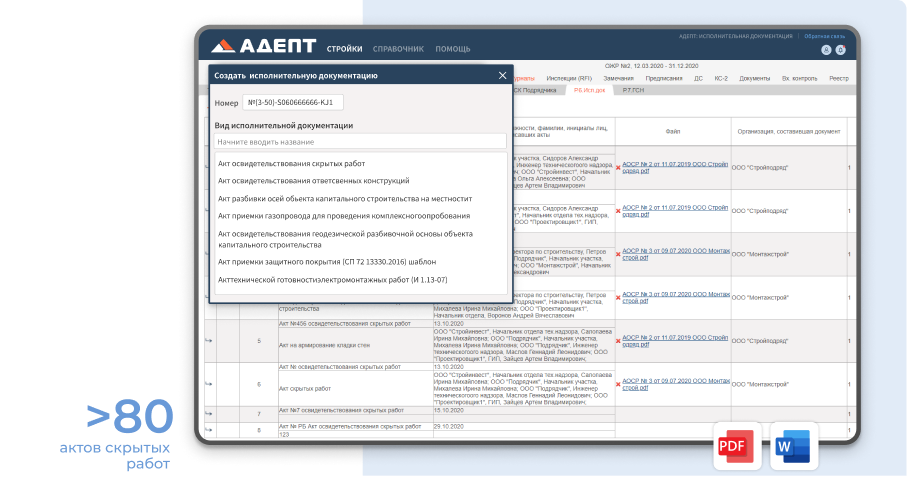Open the Предписания section
This screenshot has height=491, width=907.
663,78
